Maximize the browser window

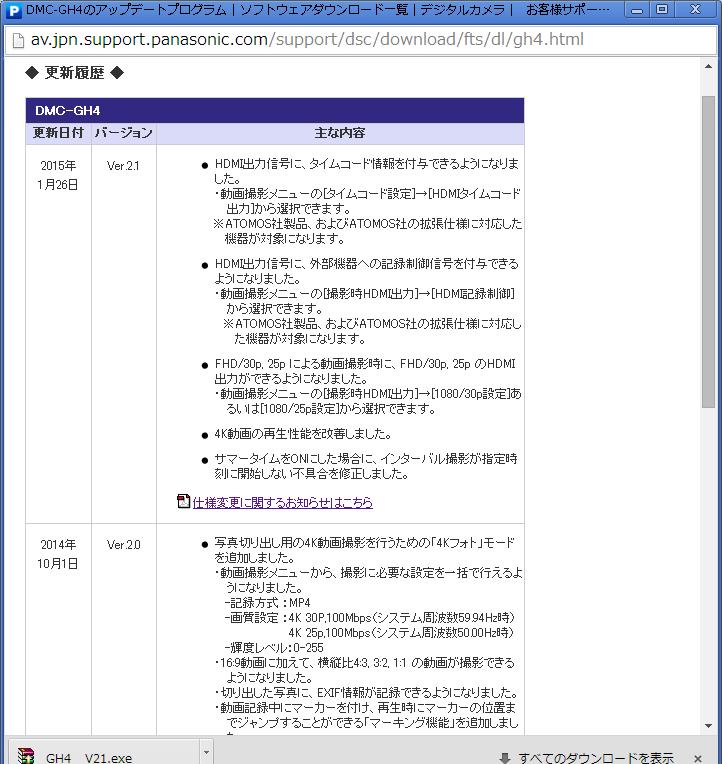(x=662, y=10)
